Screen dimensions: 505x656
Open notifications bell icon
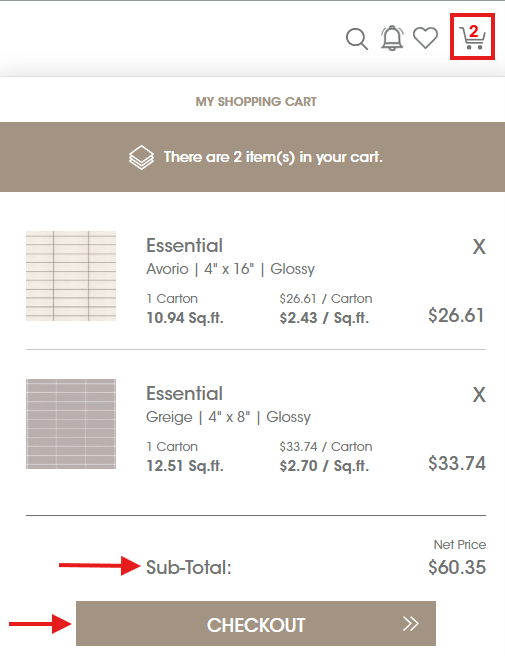[x=392, y=38]
